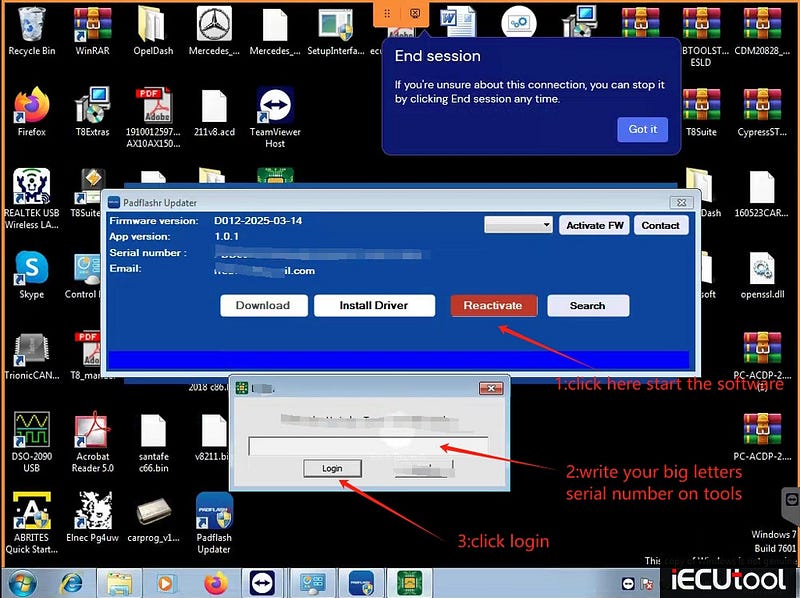The width and height of the screenshot is (800, 598).
Task: Click the Contact button in Padflashr Updater
Action: coord(661,225)
